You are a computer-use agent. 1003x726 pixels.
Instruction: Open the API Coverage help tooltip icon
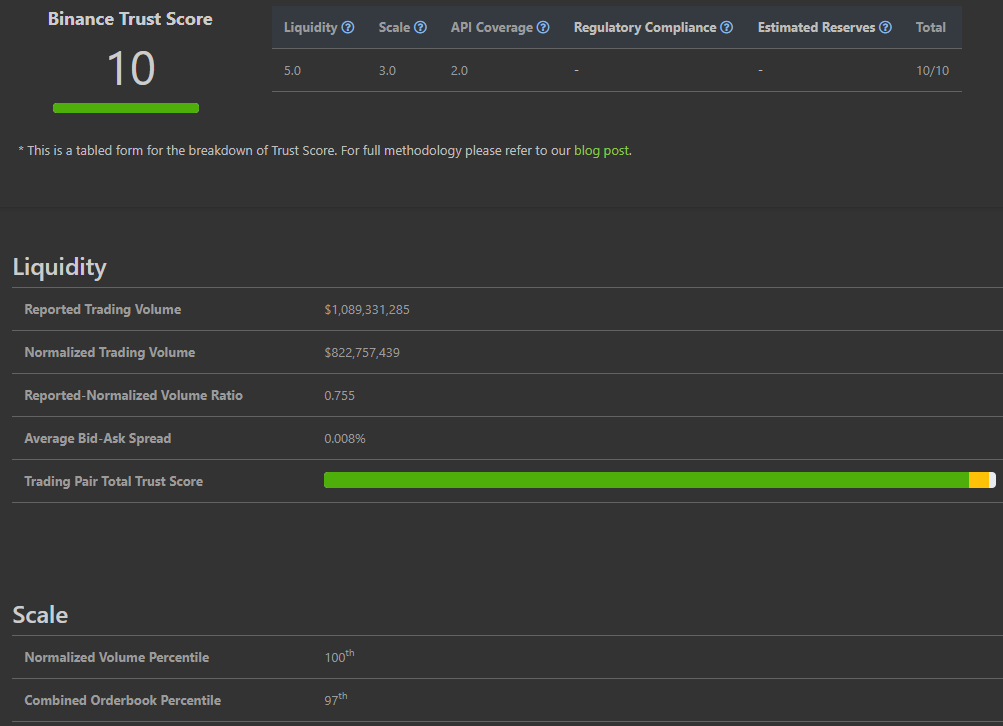coord(543,28)
